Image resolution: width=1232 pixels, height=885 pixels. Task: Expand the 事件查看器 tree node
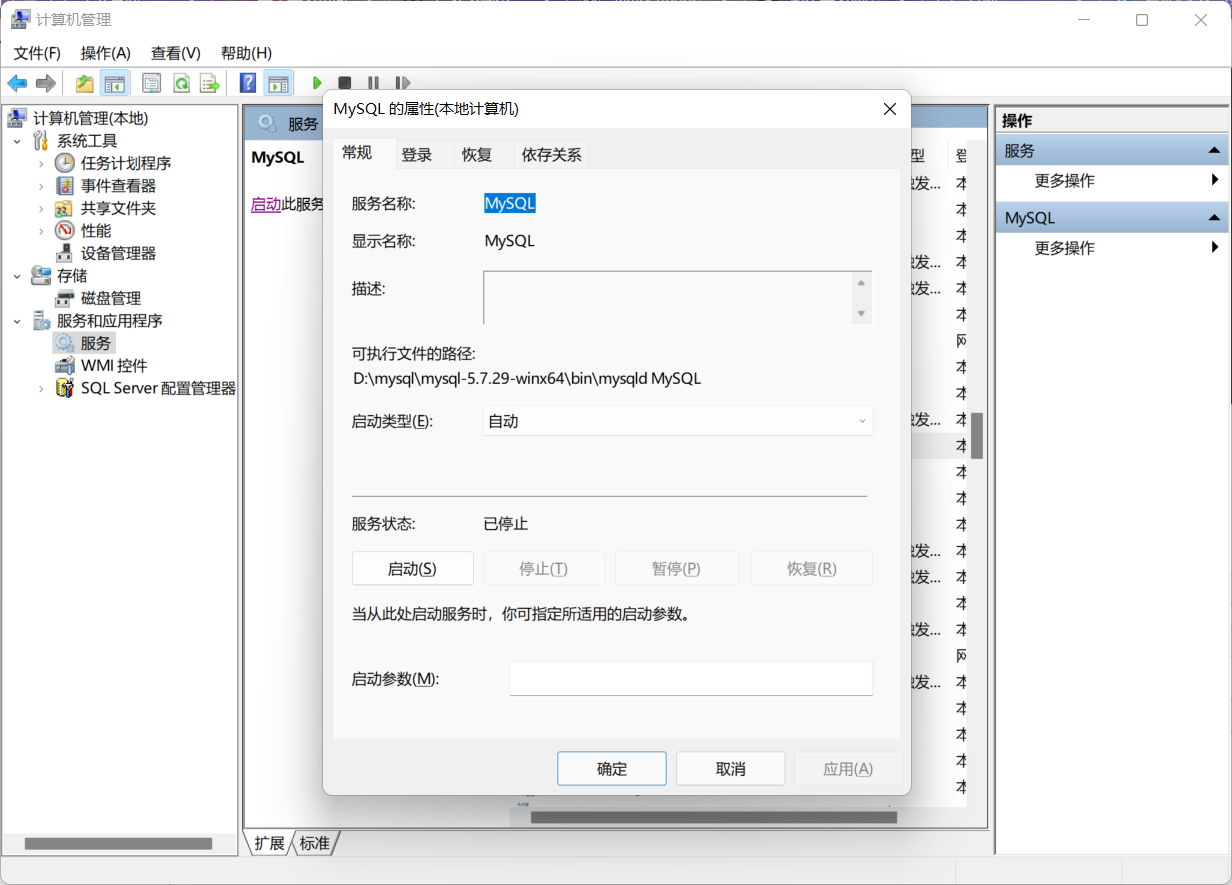[41, 186]
